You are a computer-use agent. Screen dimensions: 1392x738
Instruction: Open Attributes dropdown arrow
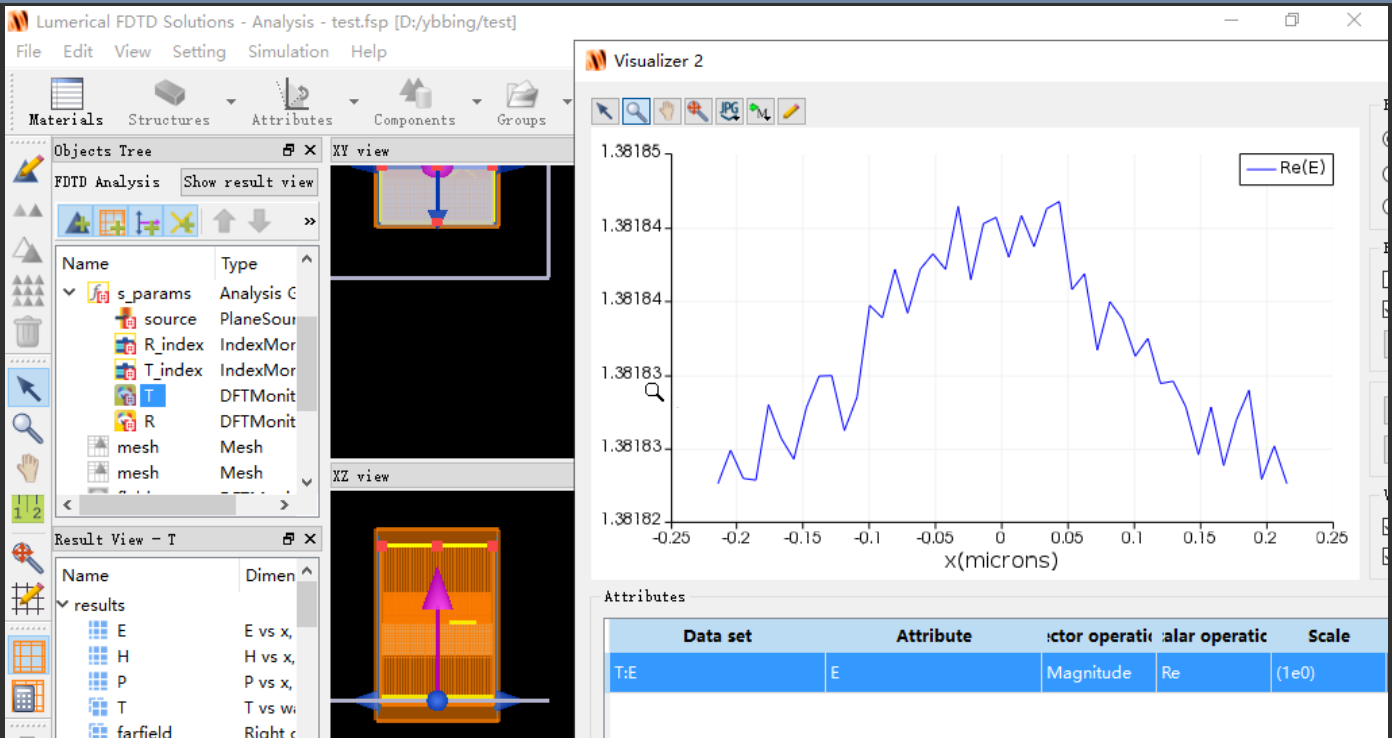point(354,101)
